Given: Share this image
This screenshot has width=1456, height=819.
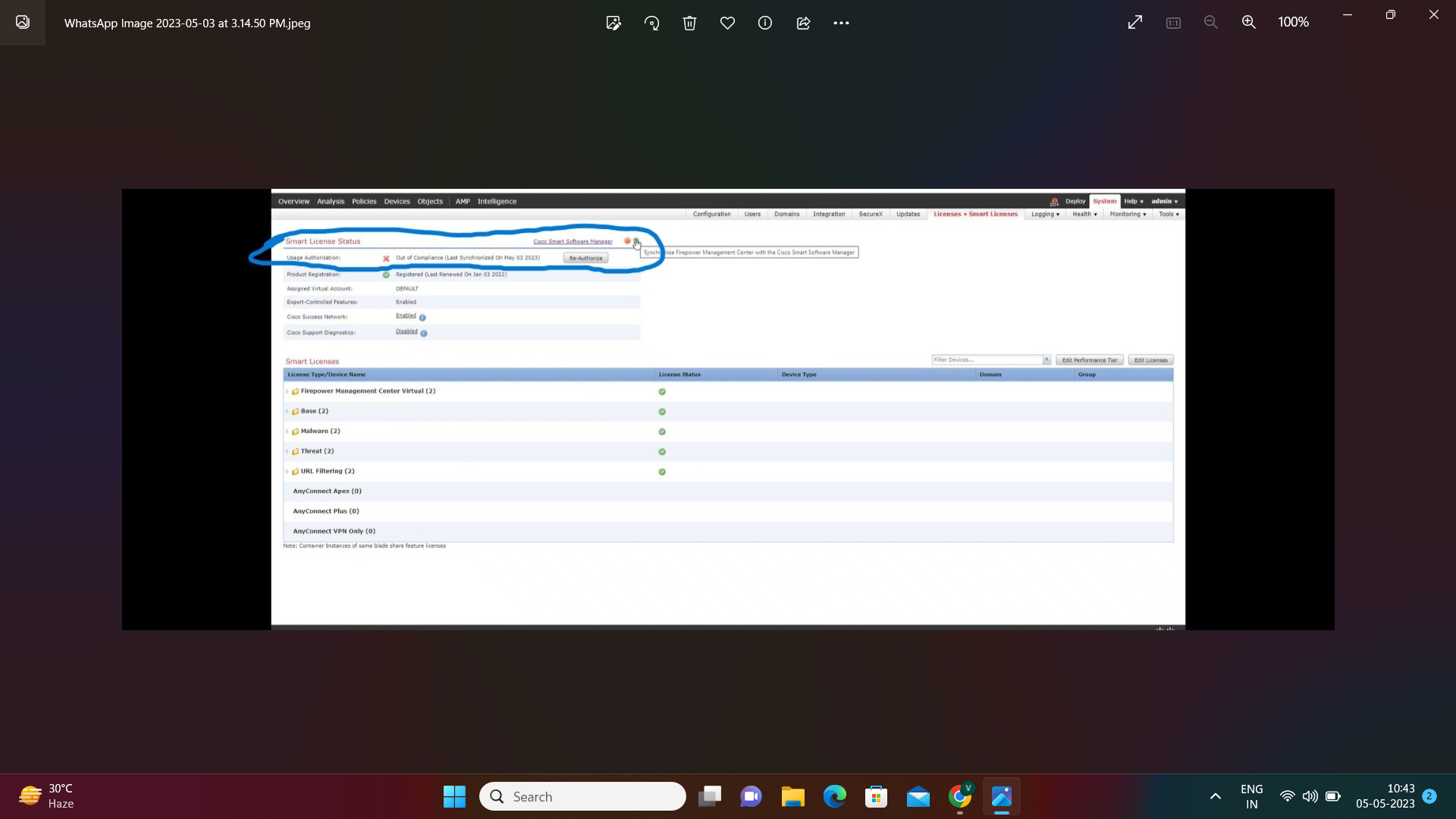Looking at the screenshot, I should pyautogui.click(x=803, y=23).
